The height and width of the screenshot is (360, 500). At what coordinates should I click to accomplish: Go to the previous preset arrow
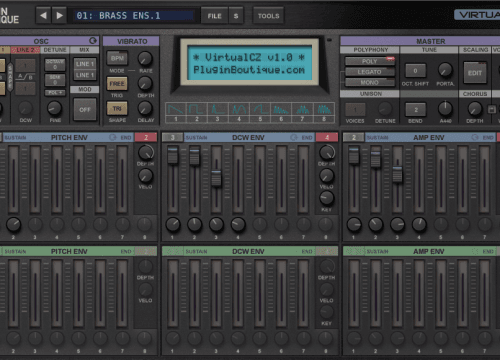click(43, 15)
